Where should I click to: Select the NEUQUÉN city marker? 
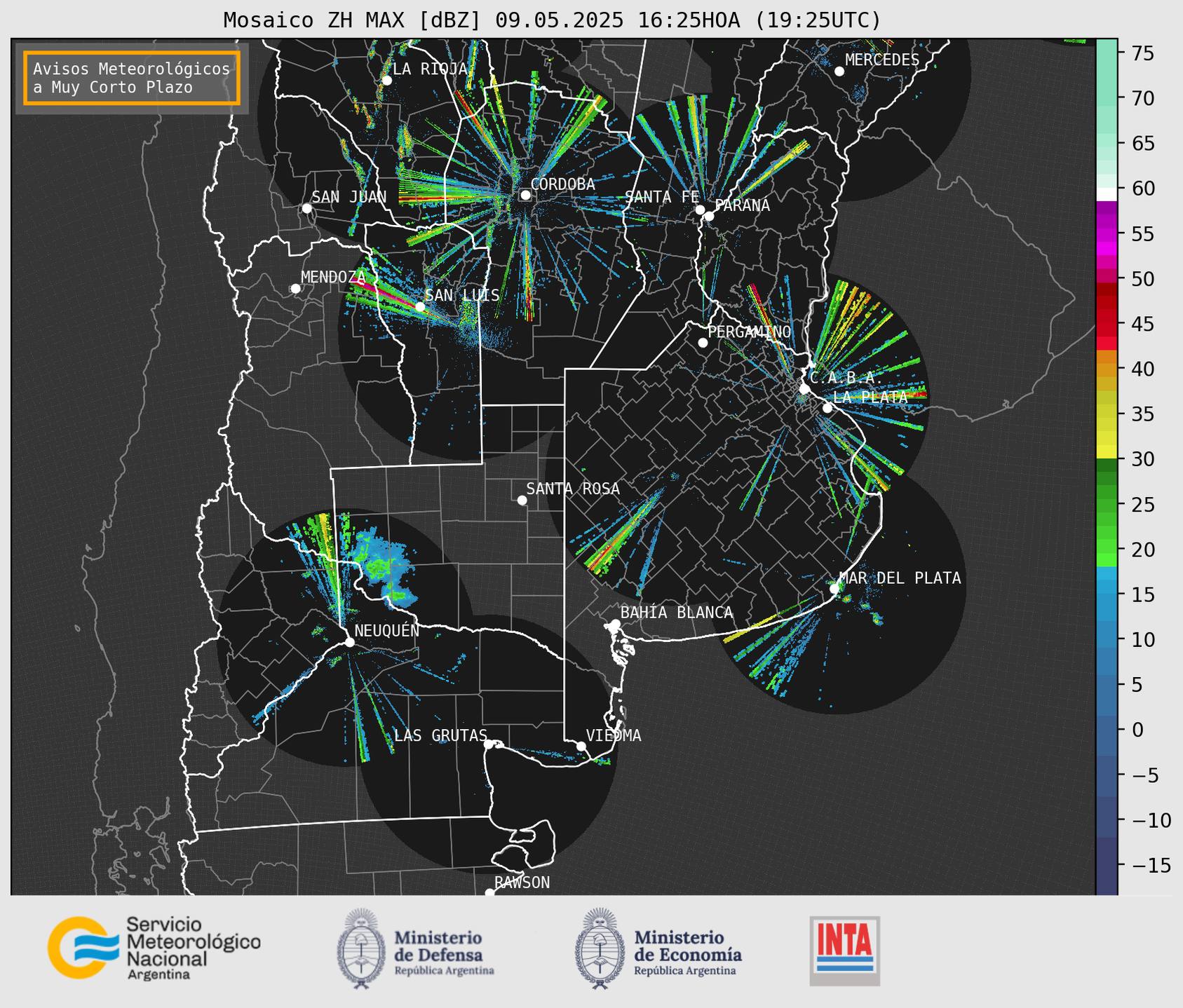tap(349, 642)
